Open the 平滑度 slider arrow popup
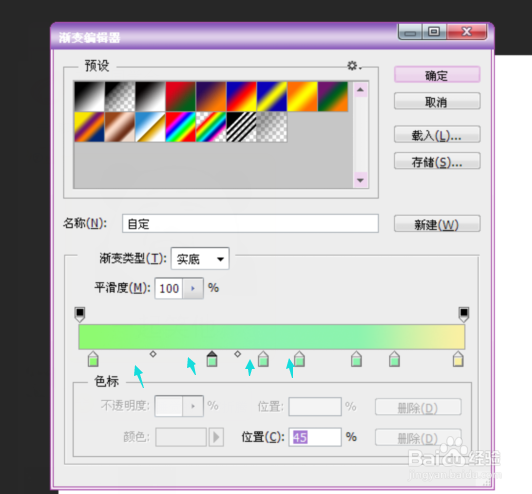 pos(193,288)
